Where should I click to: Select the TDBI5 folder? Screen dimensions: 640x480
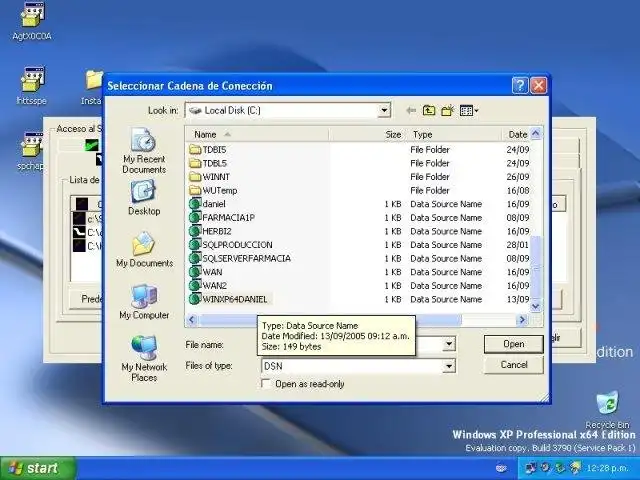(x=208, y=150)
